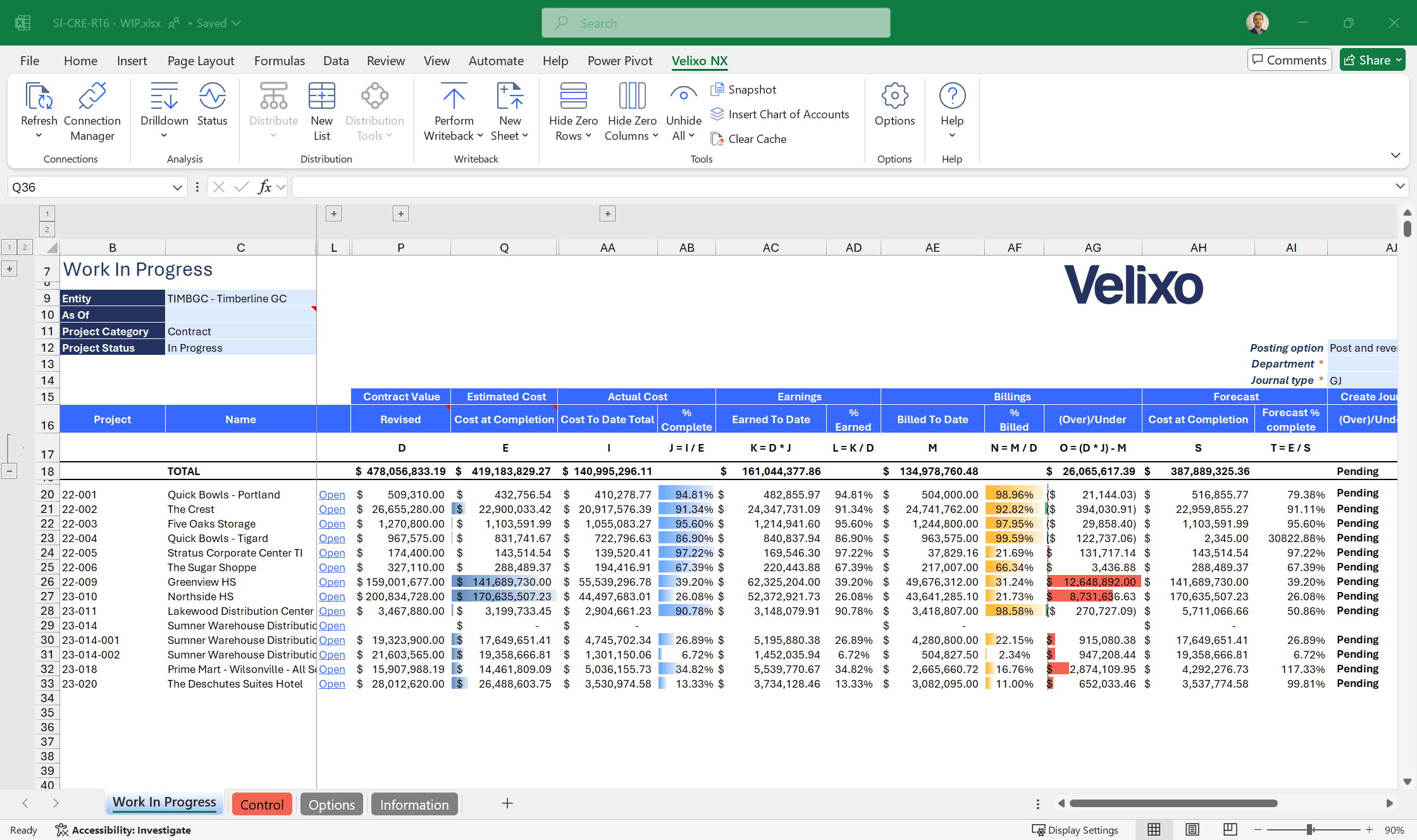Open the Power Pivot tab

[x=620, y=61]
